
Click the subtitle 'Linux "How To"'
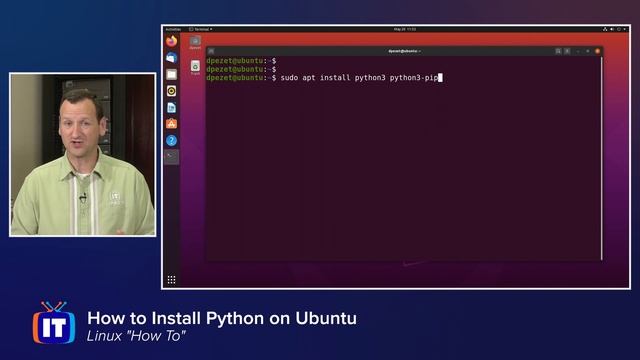(x=136, y=336)
